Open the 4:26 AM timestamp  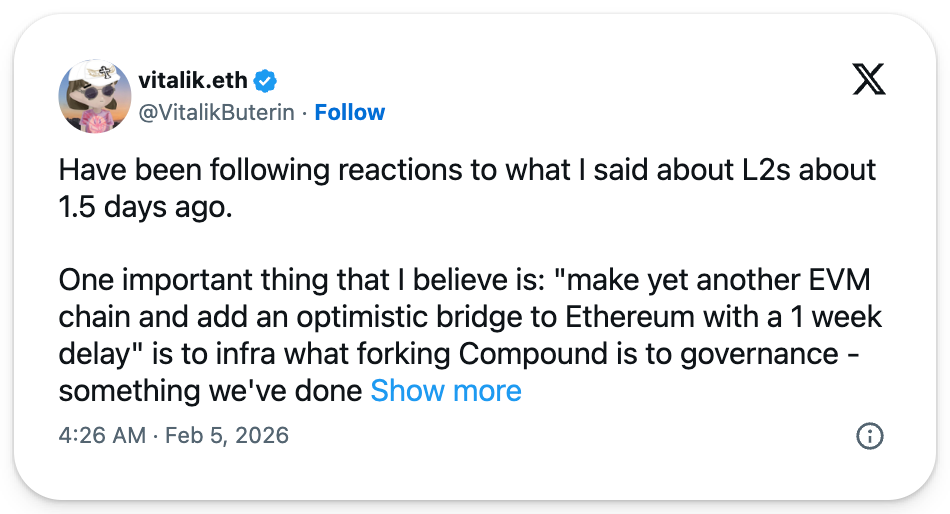[101, 435]
